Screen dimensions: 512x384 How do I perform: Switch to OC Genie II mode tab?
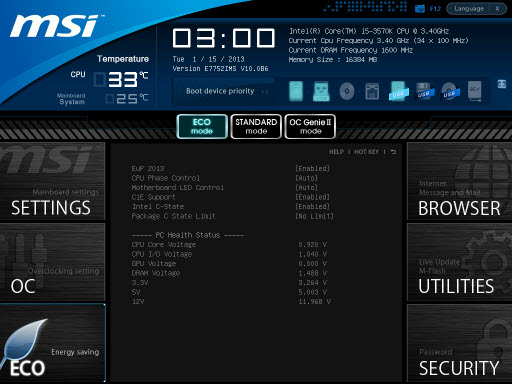pyautogui.click(x=310, y=126)
